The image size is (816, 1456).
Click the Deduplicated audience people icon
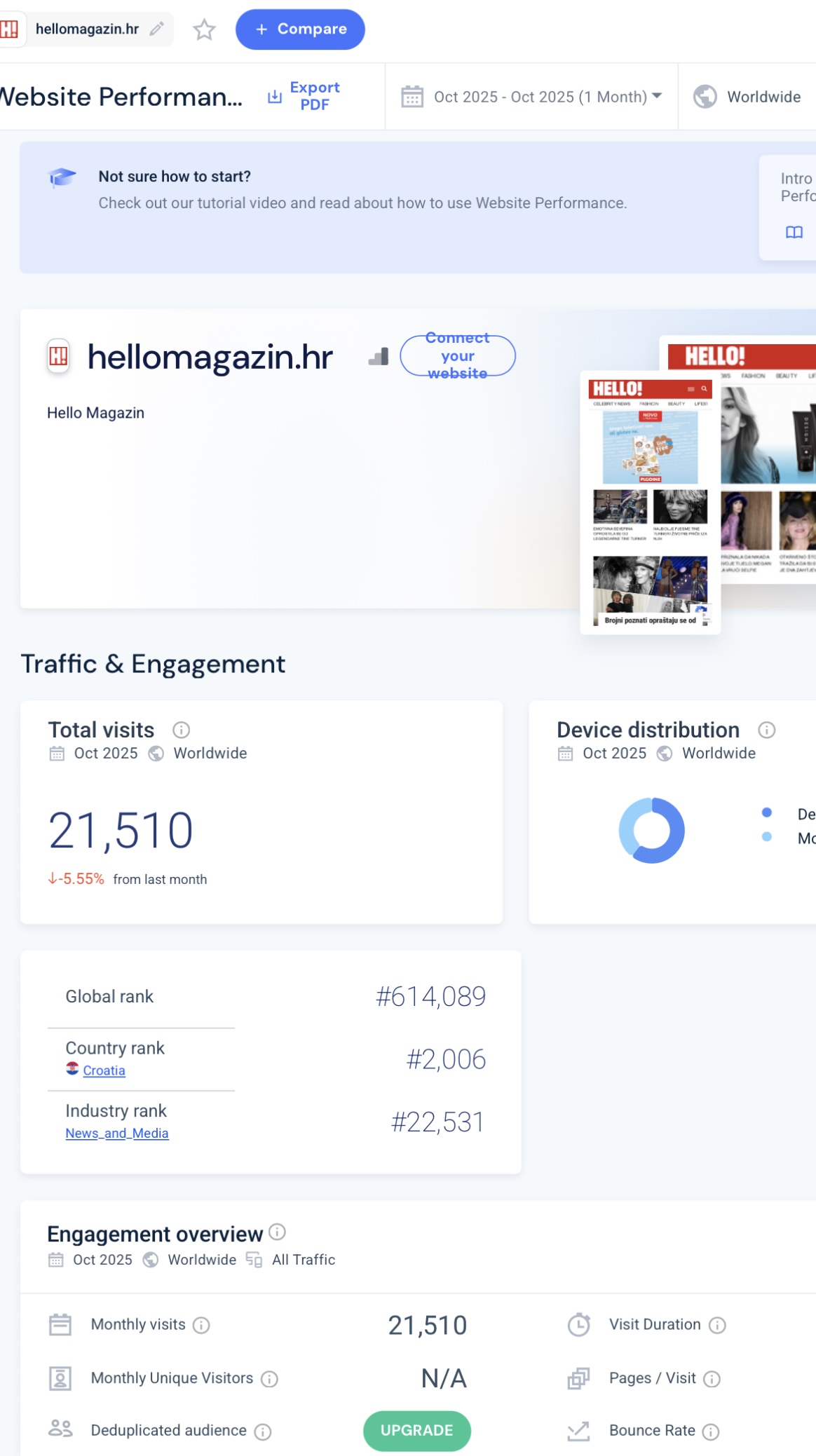(60, 1429)
